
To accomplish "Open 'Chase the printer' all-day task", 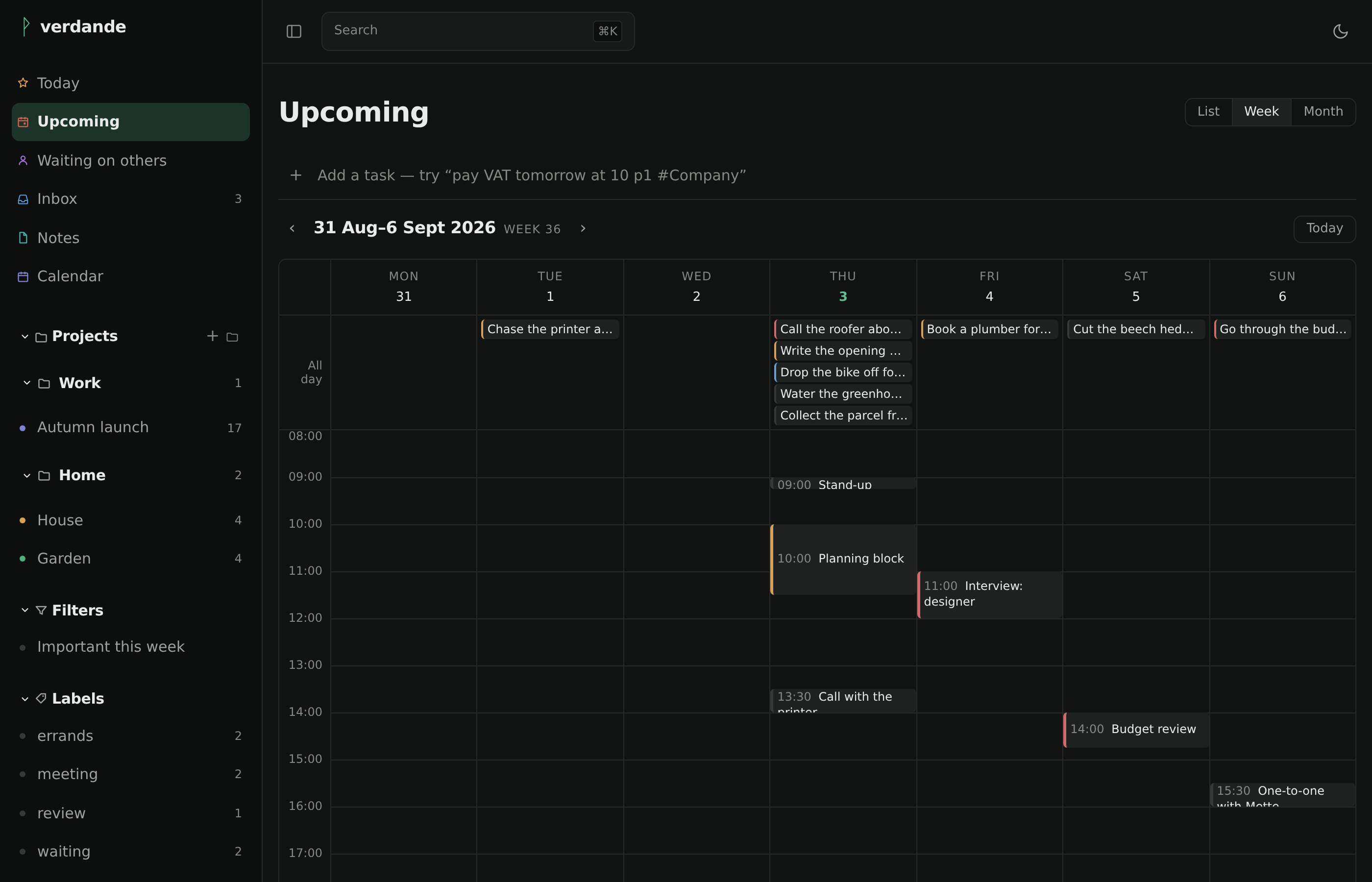I will [x=550, y=329].
